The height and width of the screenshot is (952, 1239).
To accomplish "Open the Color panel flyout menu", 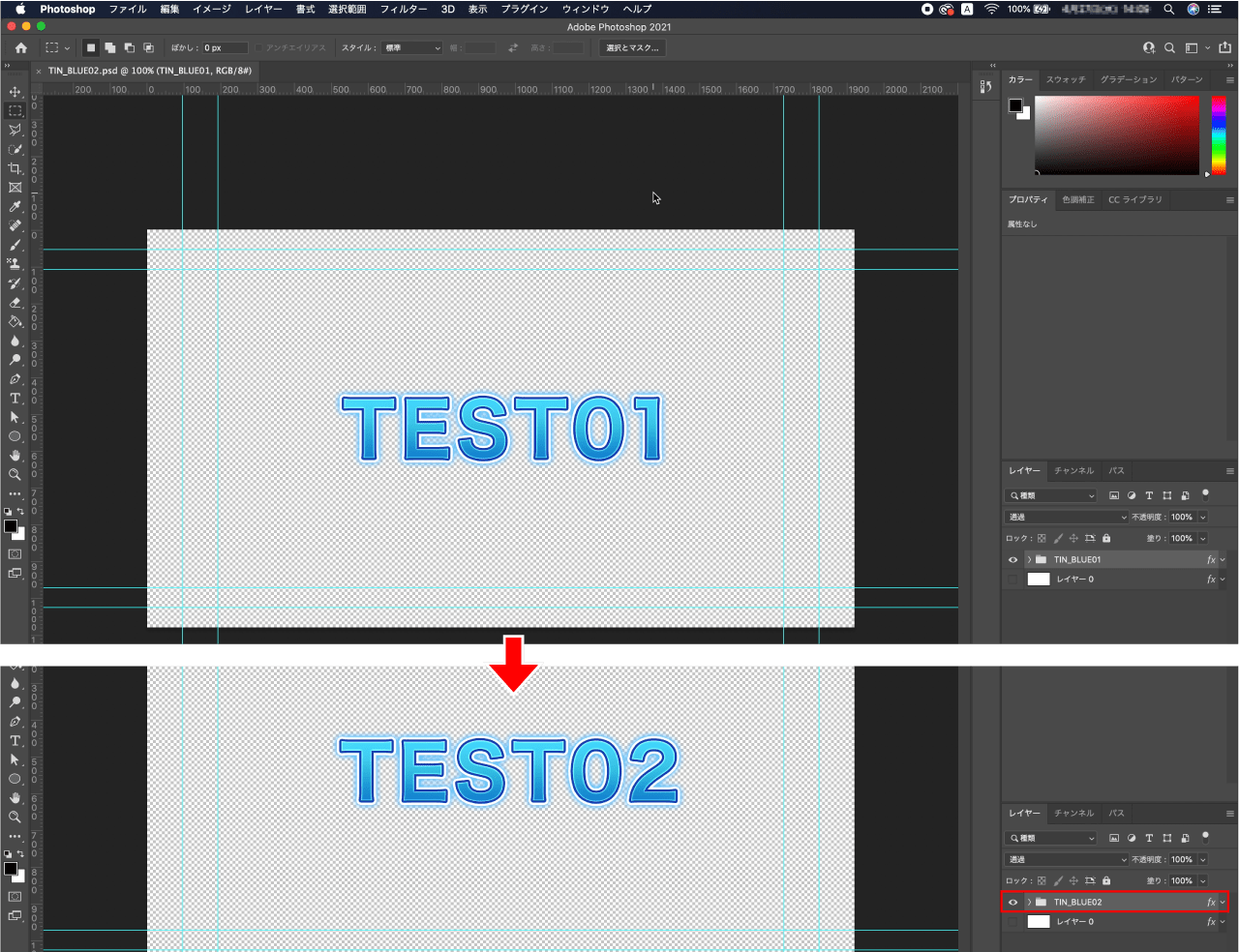I will point(1230,80).
